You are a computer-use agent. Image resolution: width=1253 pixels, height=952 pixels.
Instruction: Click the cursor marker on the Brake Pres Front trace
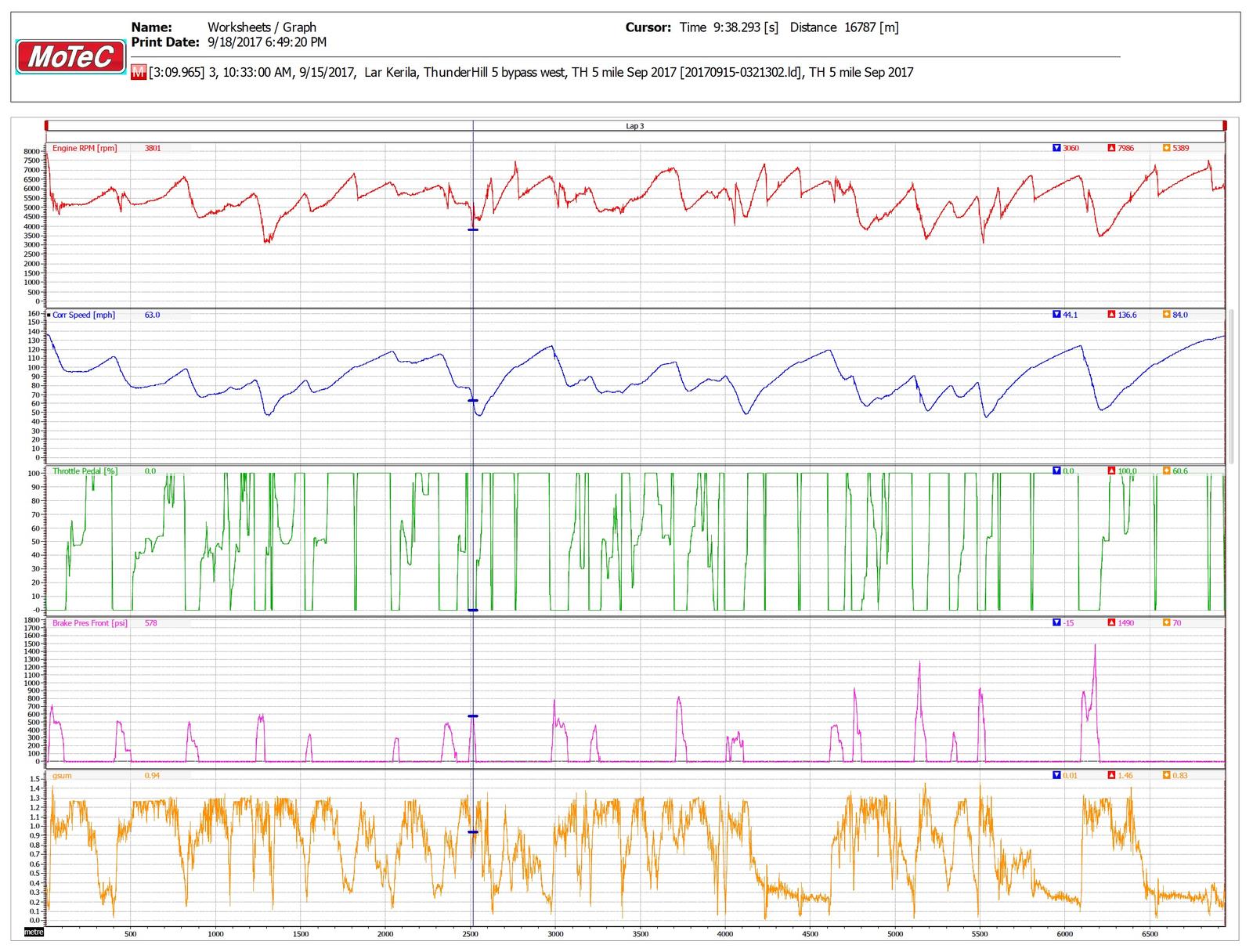473,716
